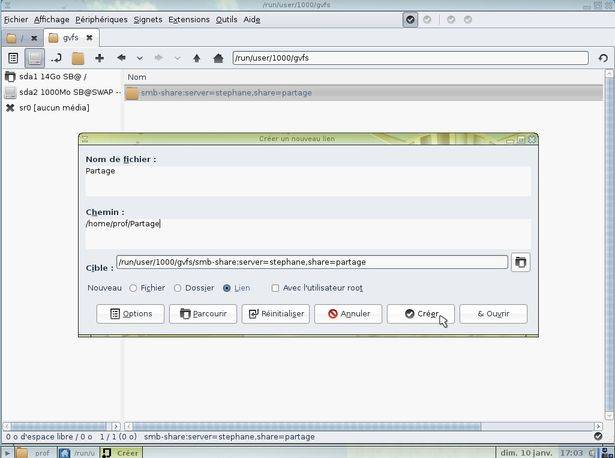Image resolution: width=615 pixels, height=458 pixels.
Task: Click the Créer button
Action: tap(421, 314)
